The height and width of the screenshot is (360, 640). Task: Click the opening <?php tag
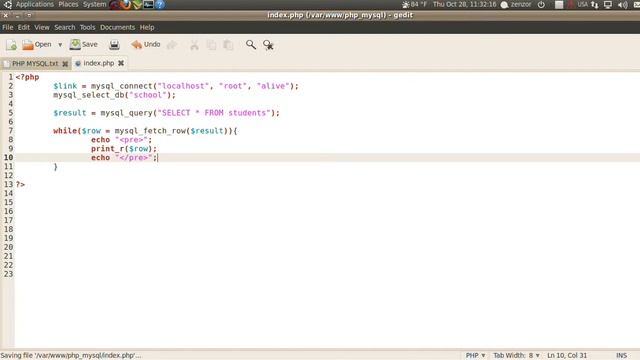[27, 77]
